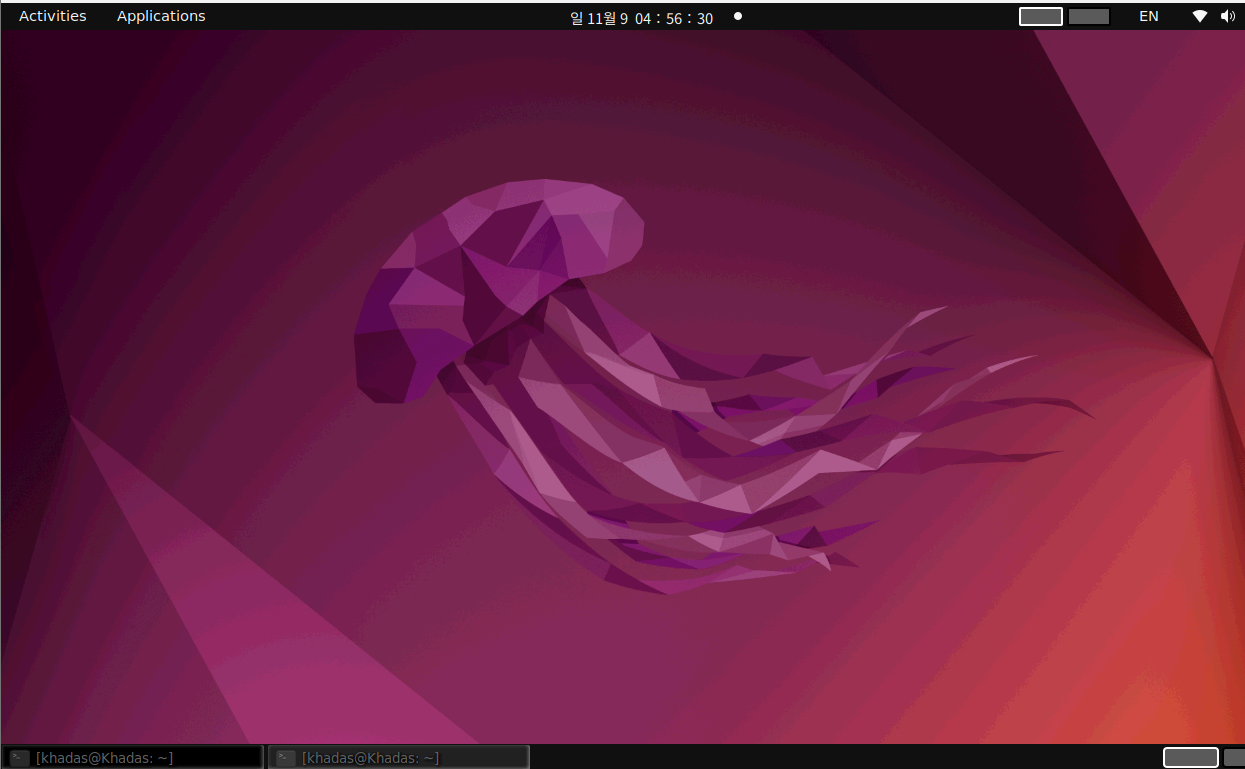Open the Activities overview

click(x=53, y=16)
